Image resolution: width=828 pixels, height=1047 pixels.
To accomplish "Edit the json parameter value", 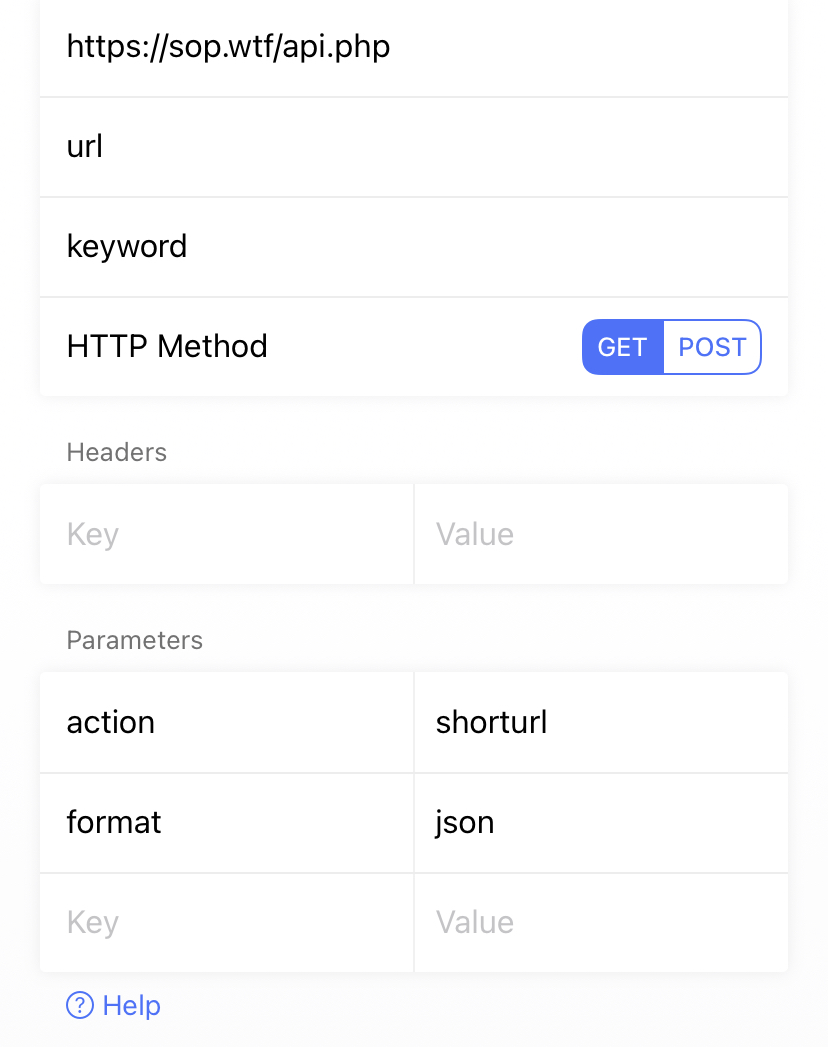I will coord(600,822).
